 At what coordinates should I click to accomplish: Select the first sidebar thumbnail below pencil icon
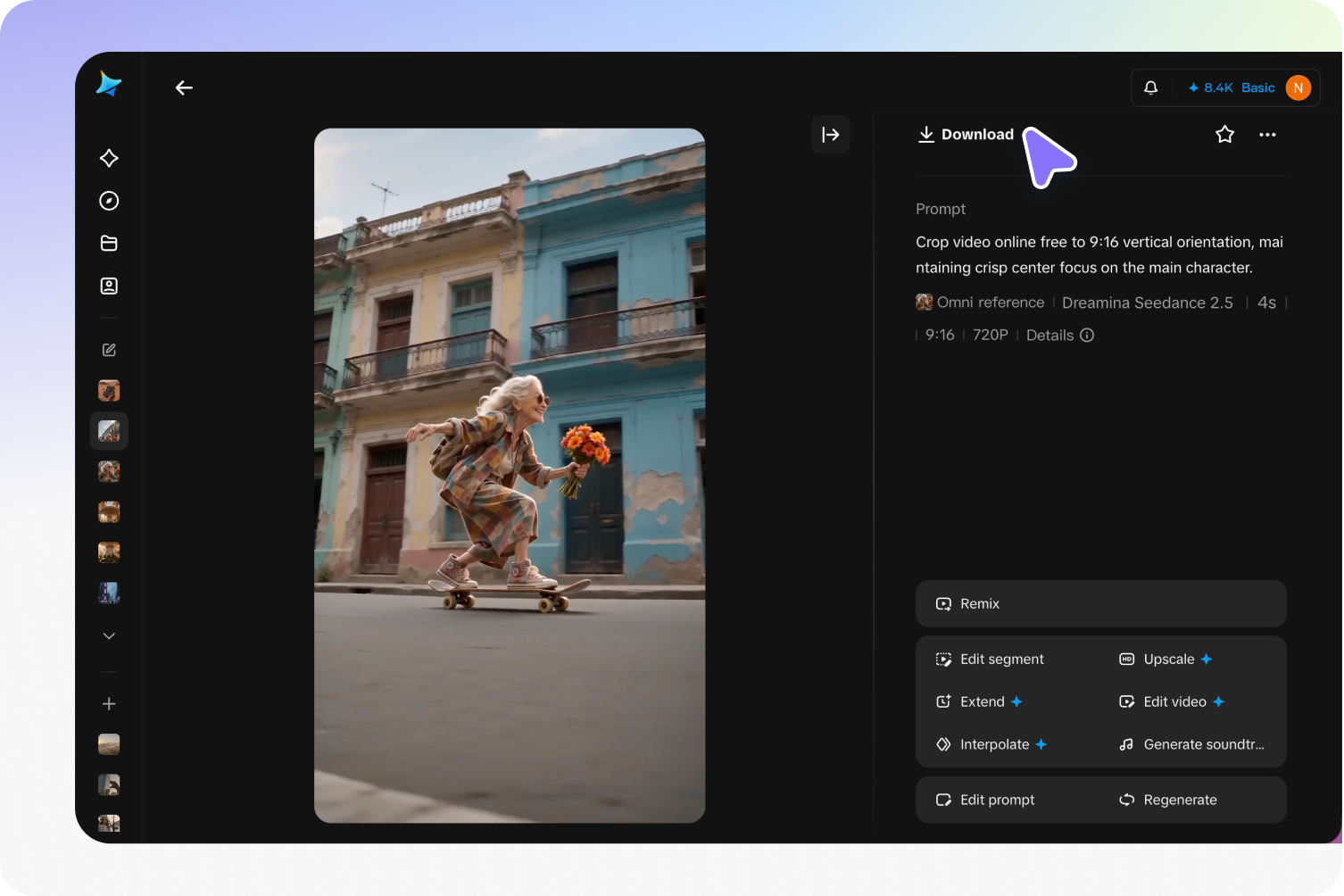(109, 391)
